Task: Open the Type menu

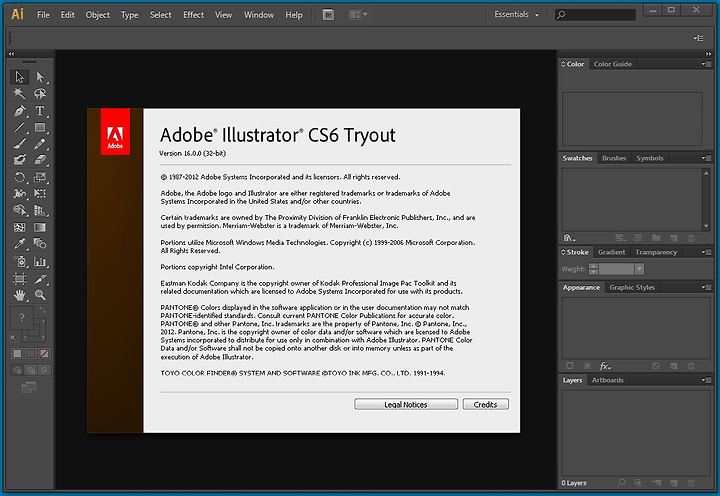Action: click(129, 15)
